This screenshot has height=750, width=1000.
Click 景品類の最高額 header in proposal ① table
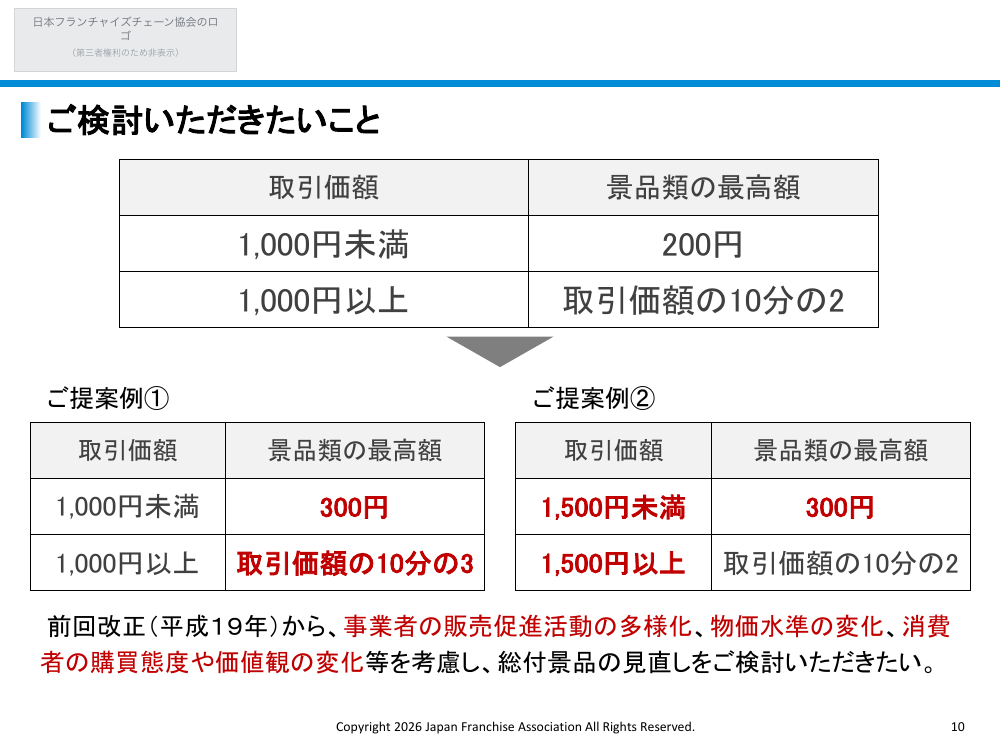pyautogui.click(x=355, y=450)
